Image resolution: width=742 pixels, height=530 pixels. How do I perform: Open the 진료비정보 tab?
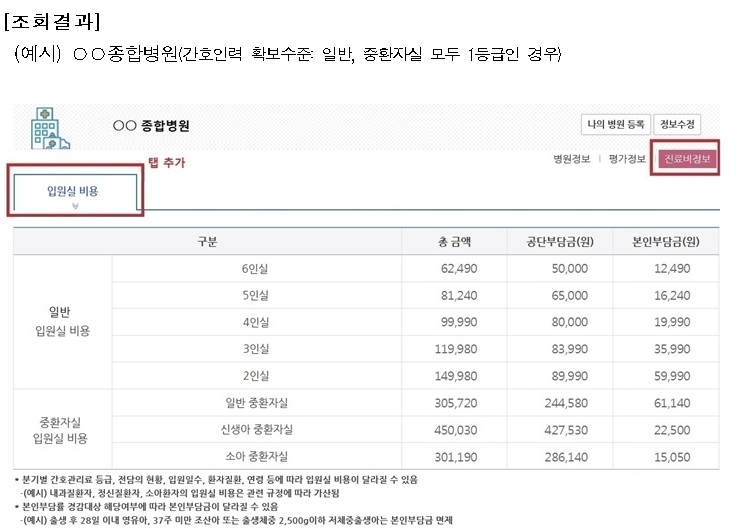pyautogui.click(x=685, y=159)
